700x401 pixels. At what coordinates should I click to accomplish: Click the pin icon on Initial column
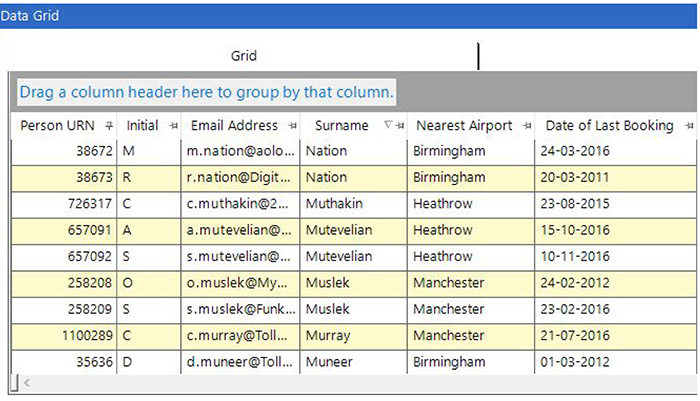tap(173, 126)
